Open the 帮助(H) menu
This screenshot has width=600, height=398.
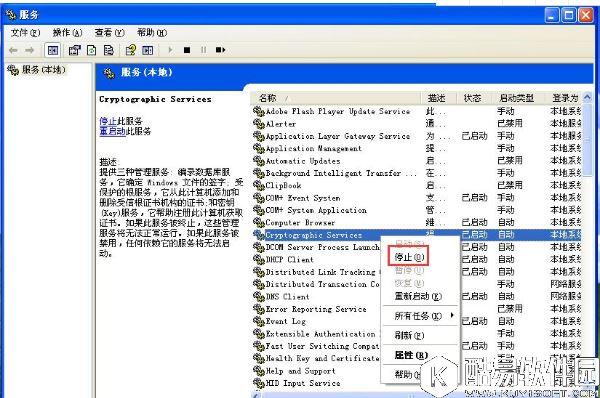152,33
